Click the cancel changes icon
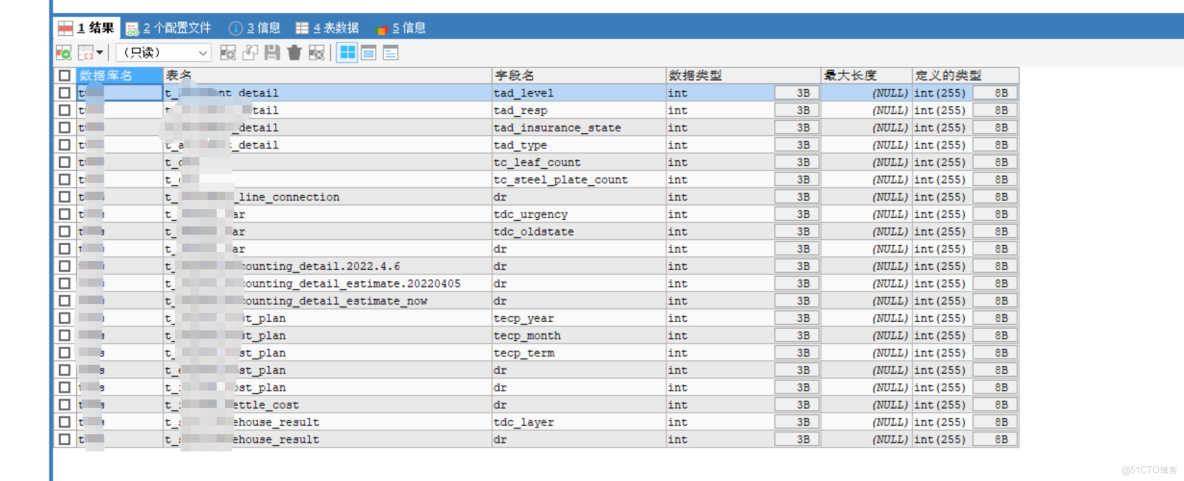 (316, 53)
